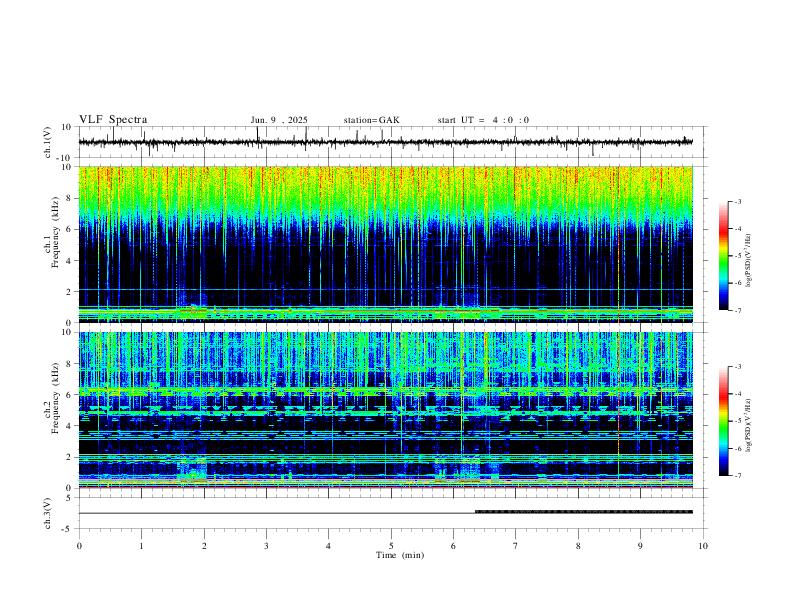
Task: Click tick label '0' on the Time axis
Action: click(79, 546)
